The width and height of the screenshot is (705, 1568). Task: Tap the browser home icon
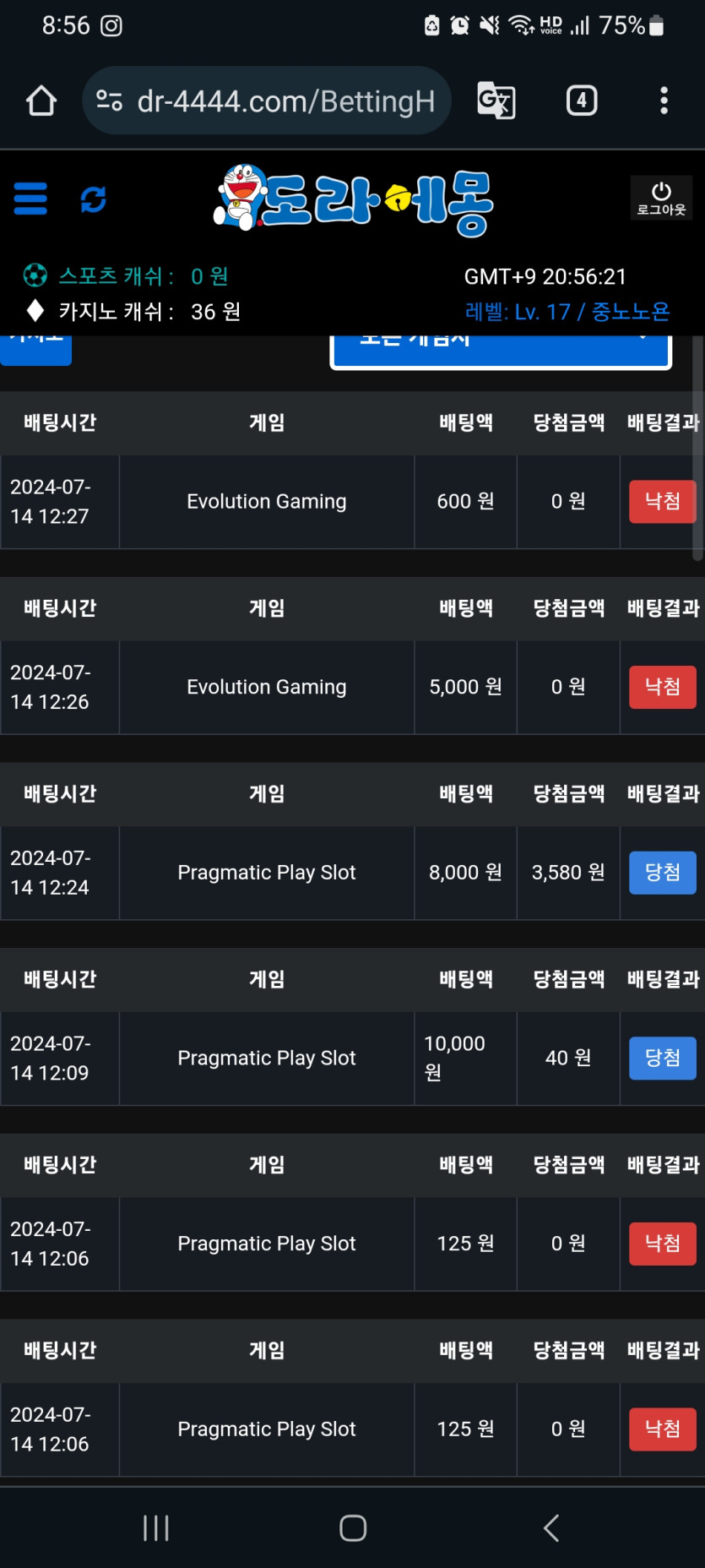pyautogui.click(x=41, y=101)
